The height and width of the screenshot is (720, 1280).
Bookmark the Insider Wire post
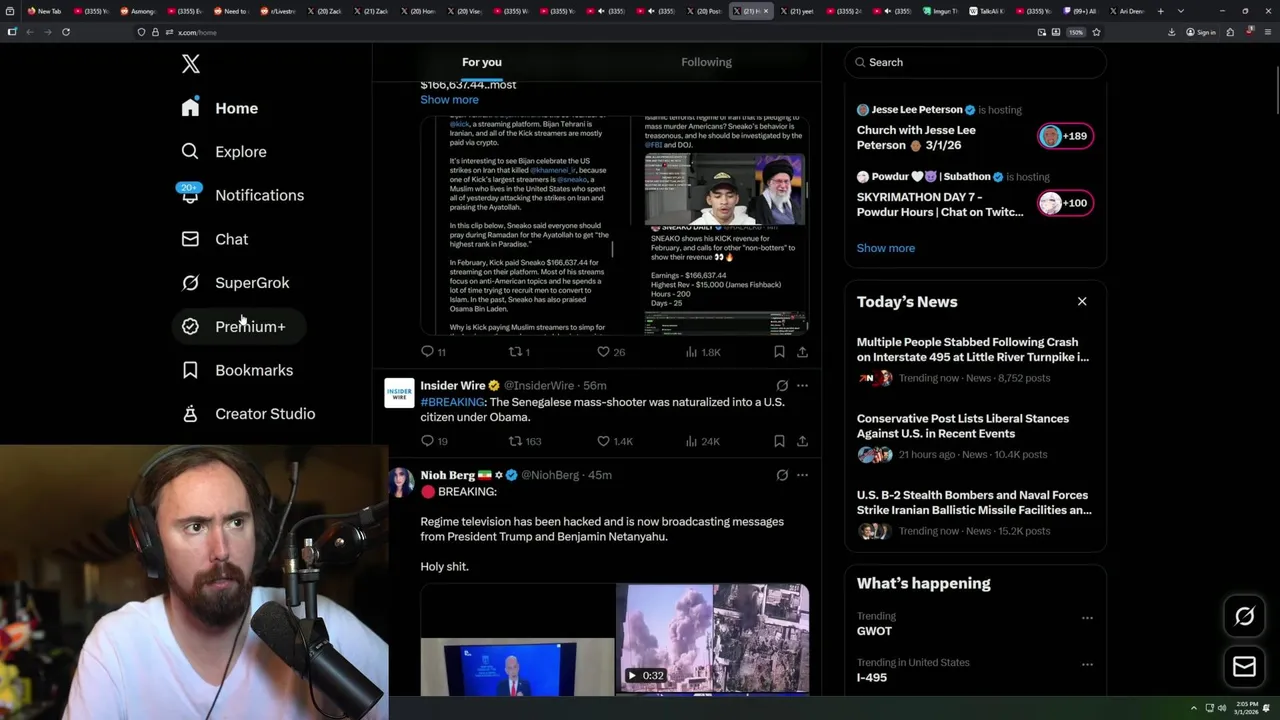779,441
